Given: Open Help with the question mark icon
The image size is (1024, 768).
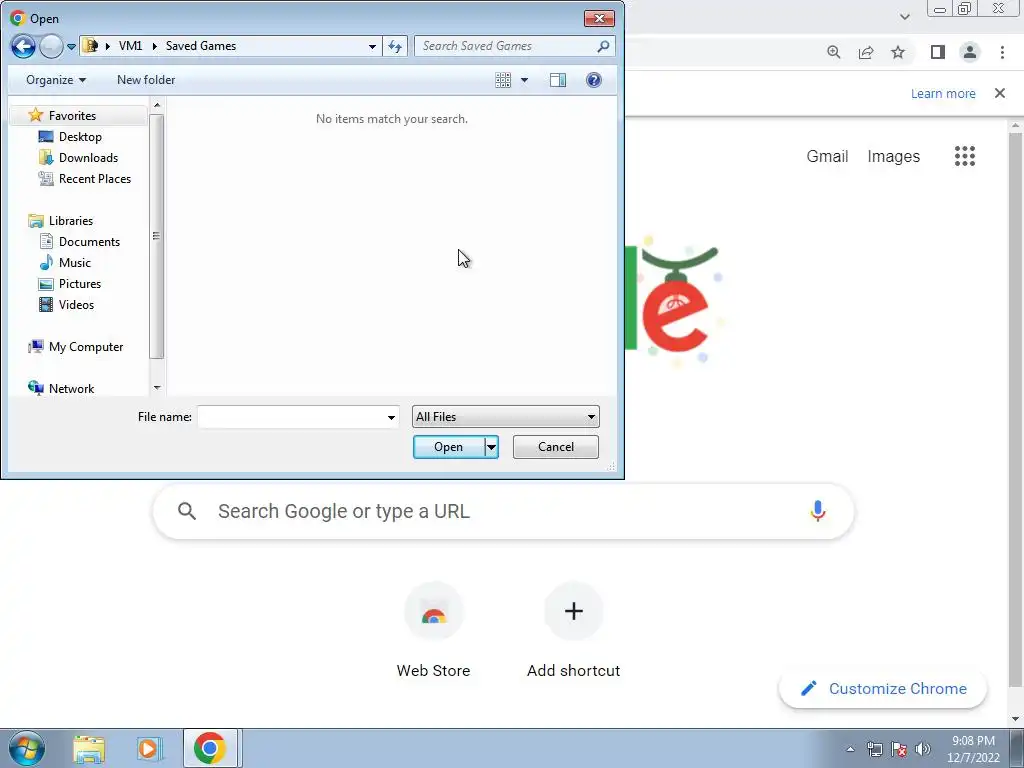Looking at the screenshot, I should coord(594,80).
